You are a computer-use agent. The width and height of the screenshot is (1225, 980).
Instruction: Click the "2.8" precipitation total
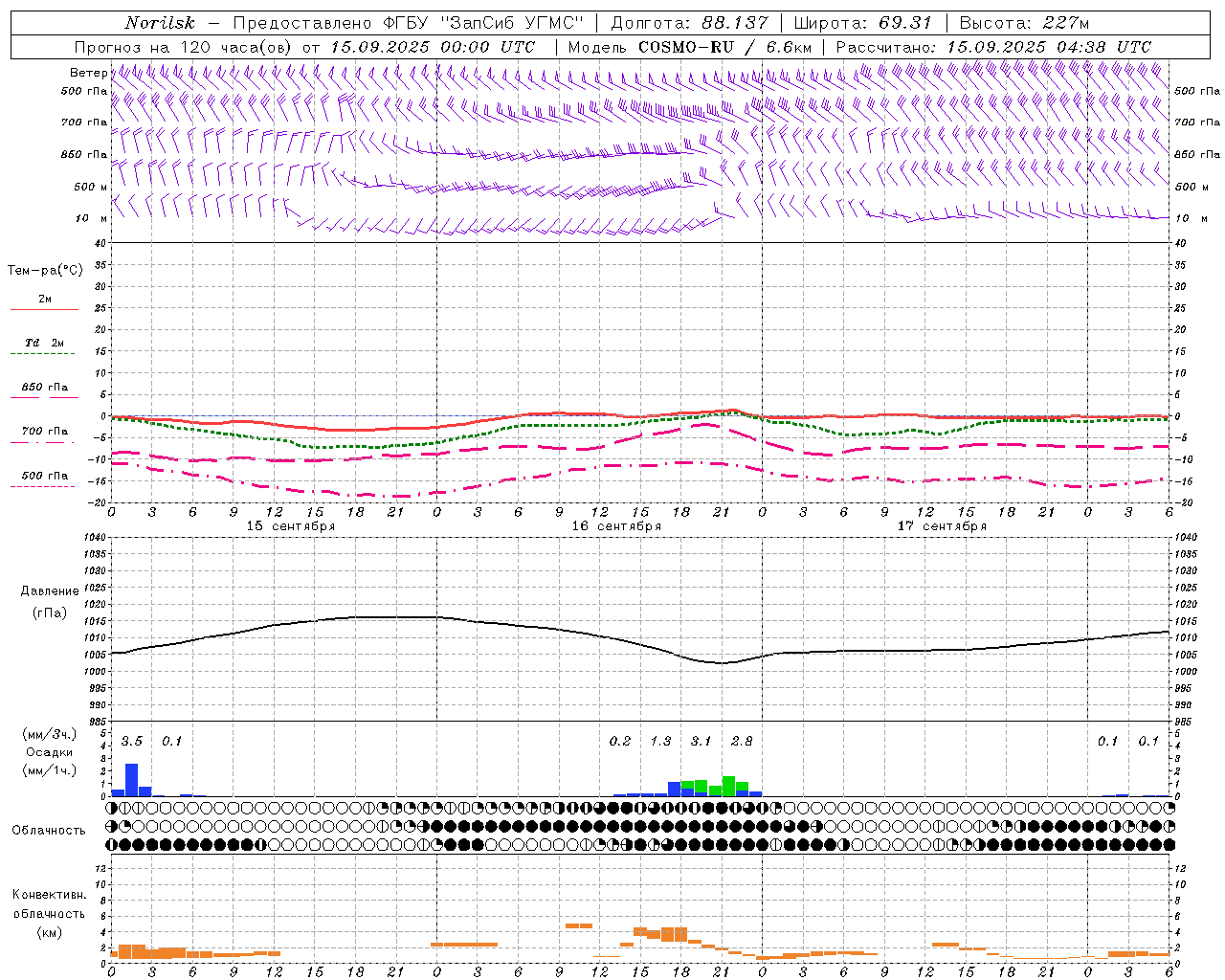742,741
